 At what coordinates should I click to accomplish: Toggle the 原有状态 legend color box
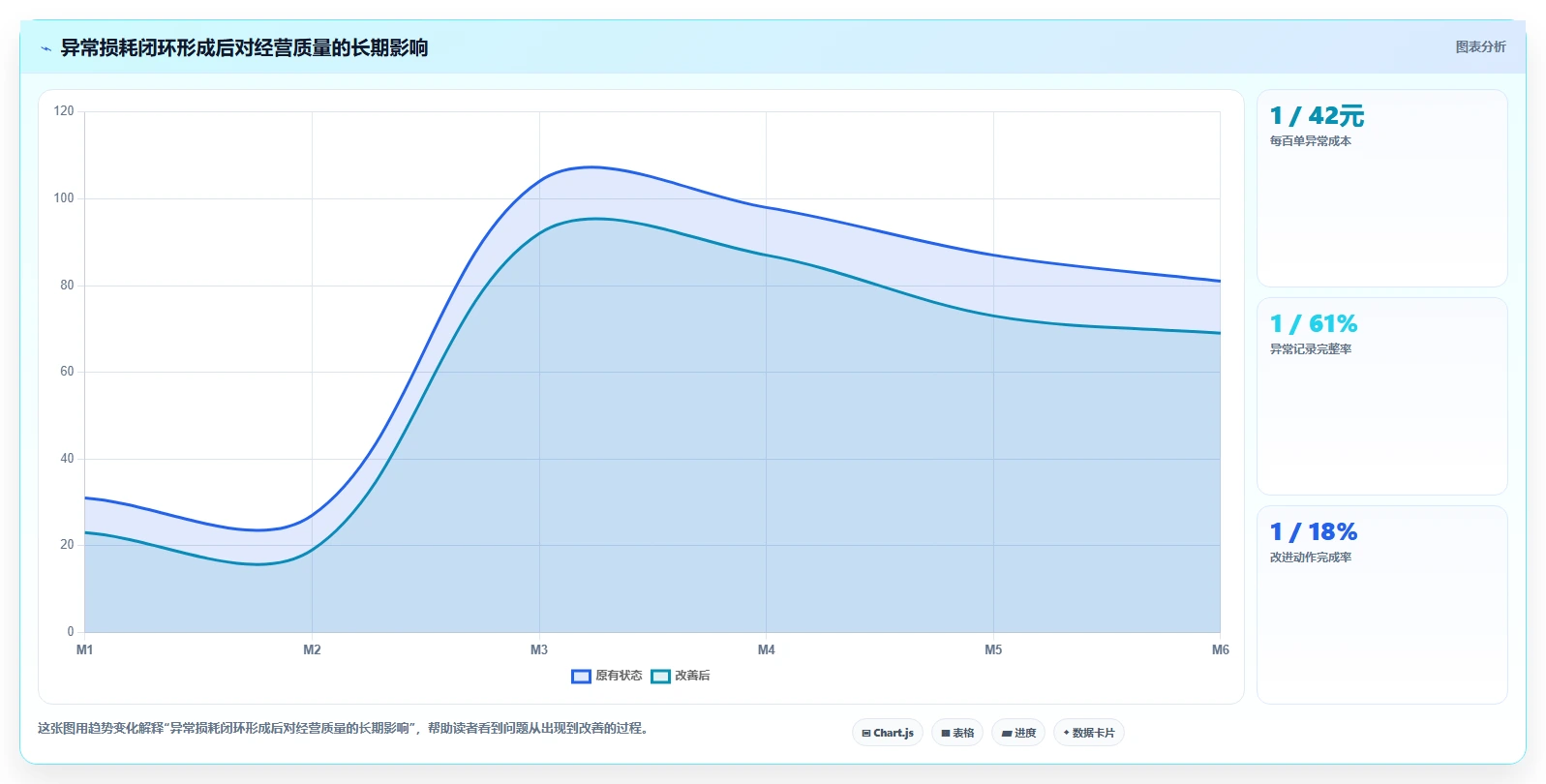(x=581, y=676)
